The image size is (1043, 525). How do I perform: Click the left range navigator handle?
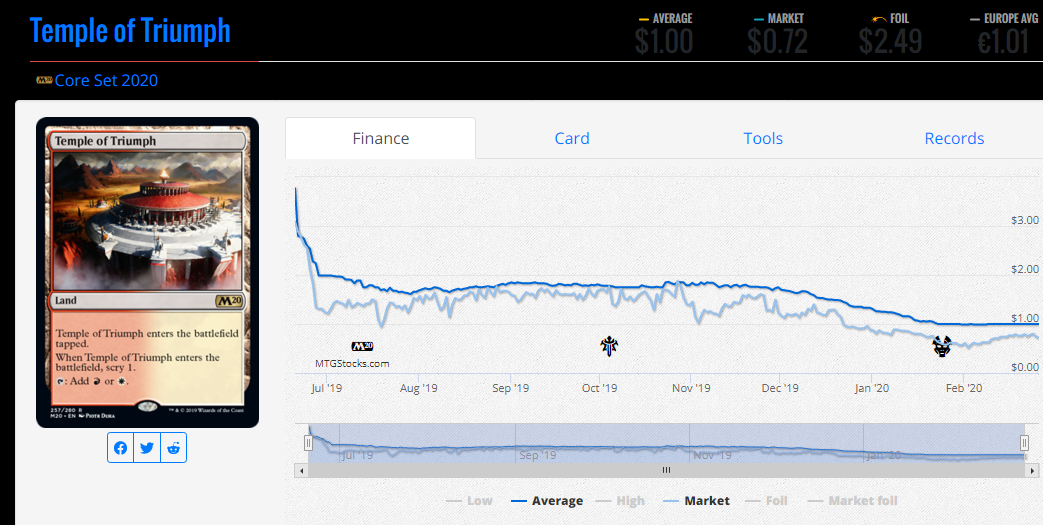click(308, 442)
